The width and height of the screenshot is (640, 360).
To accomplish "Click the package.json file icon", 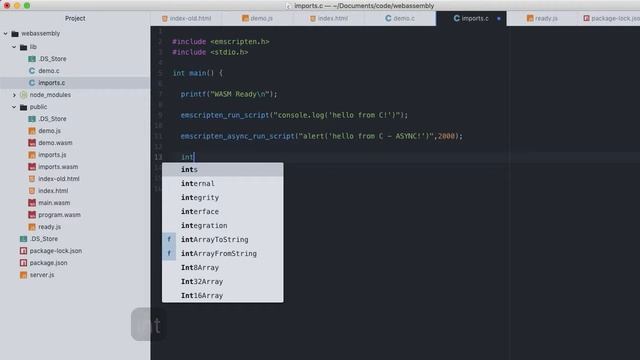I will [x=23, y=263].
